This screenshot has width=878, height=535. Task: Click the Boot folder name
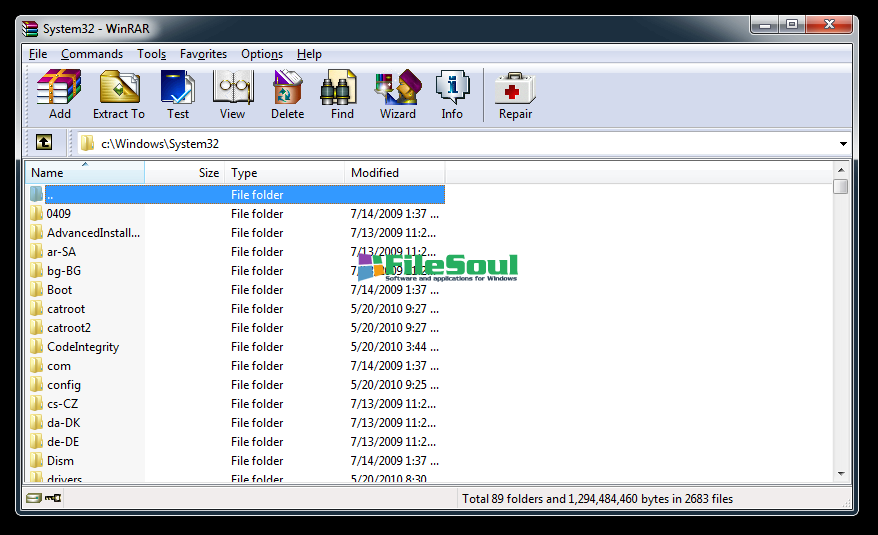(x=59, y=290)
